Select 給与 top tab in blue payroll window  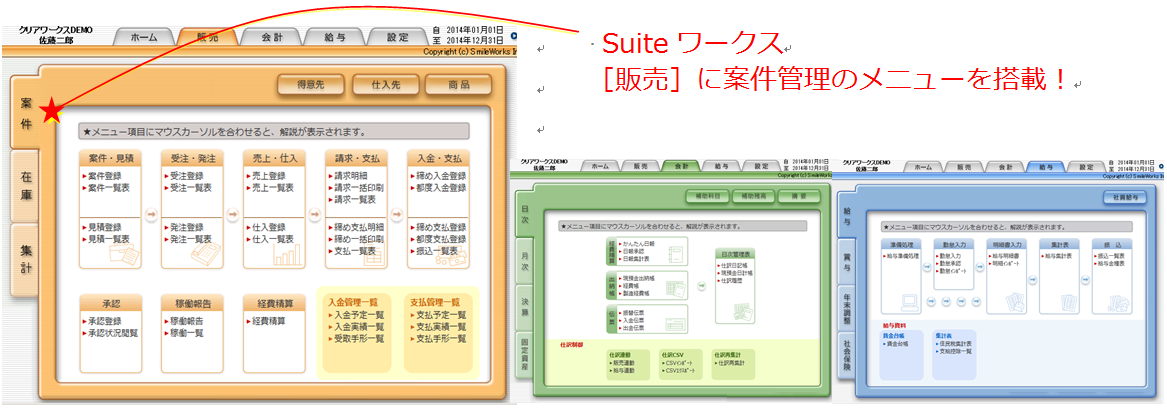(1045, 167)
